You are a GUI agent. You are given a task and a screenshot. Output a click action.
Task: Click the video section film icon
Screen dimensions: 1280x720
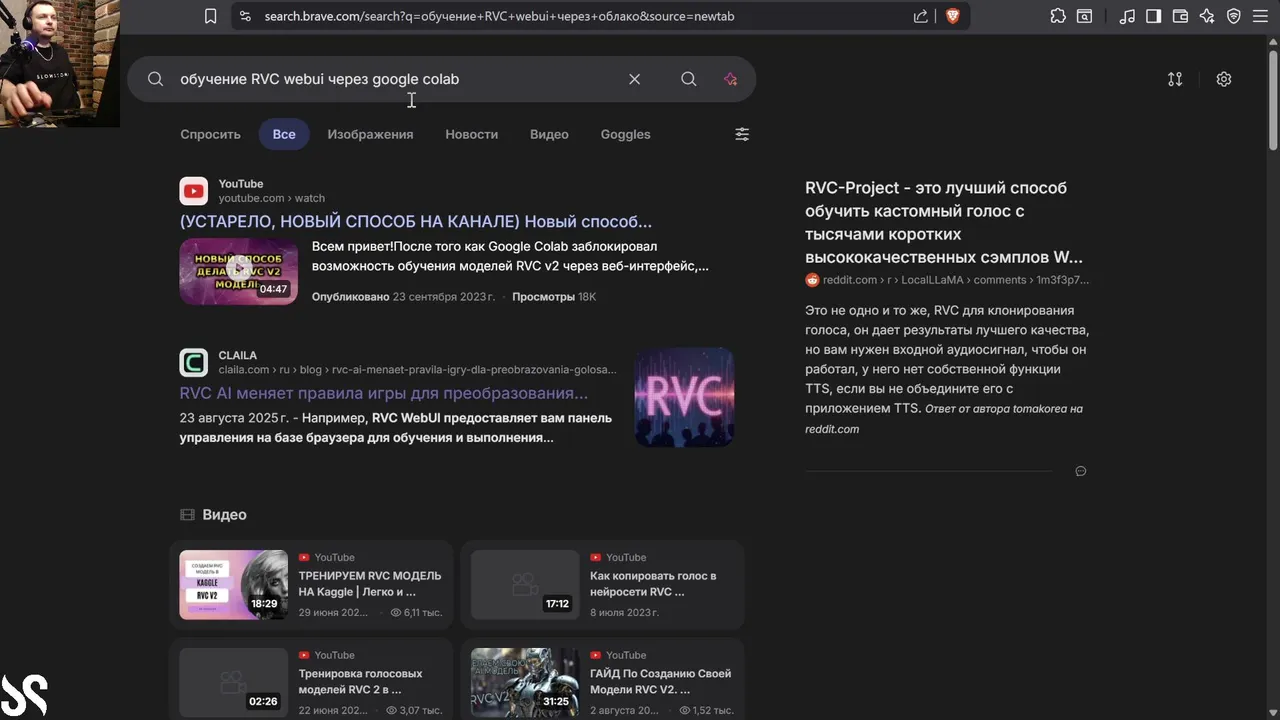tap(187, 514)
